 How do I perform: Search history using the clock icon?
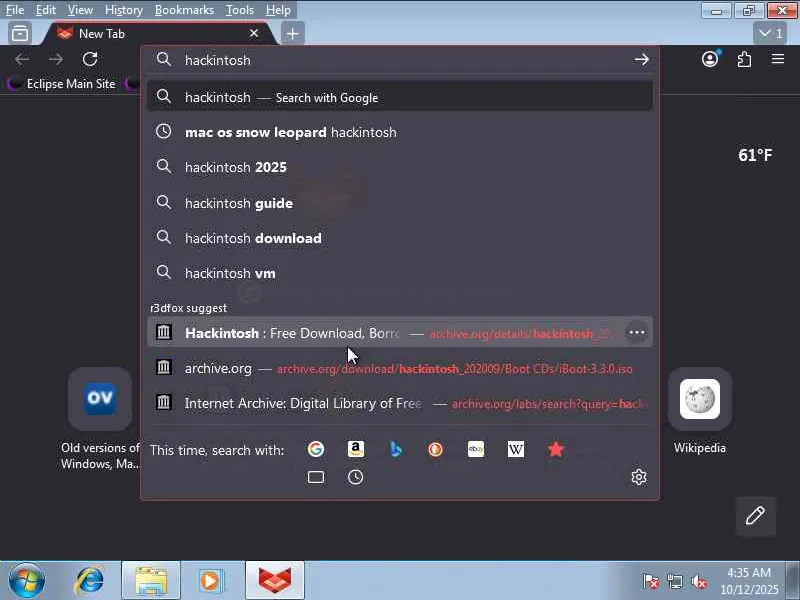coord(356,478)
